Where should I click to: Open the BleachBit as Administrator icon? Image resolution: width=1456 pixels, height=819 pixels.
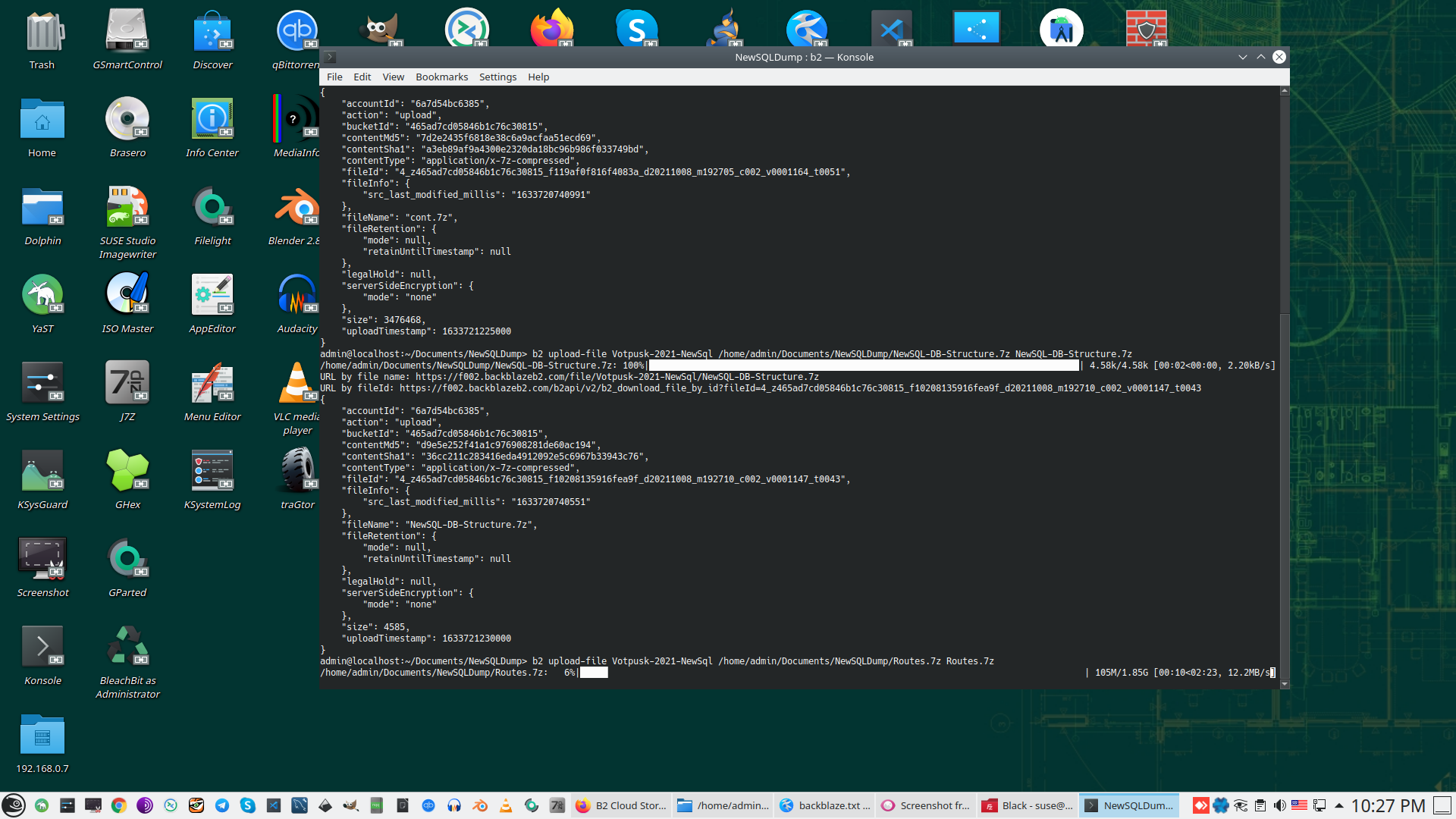point(127,648)
